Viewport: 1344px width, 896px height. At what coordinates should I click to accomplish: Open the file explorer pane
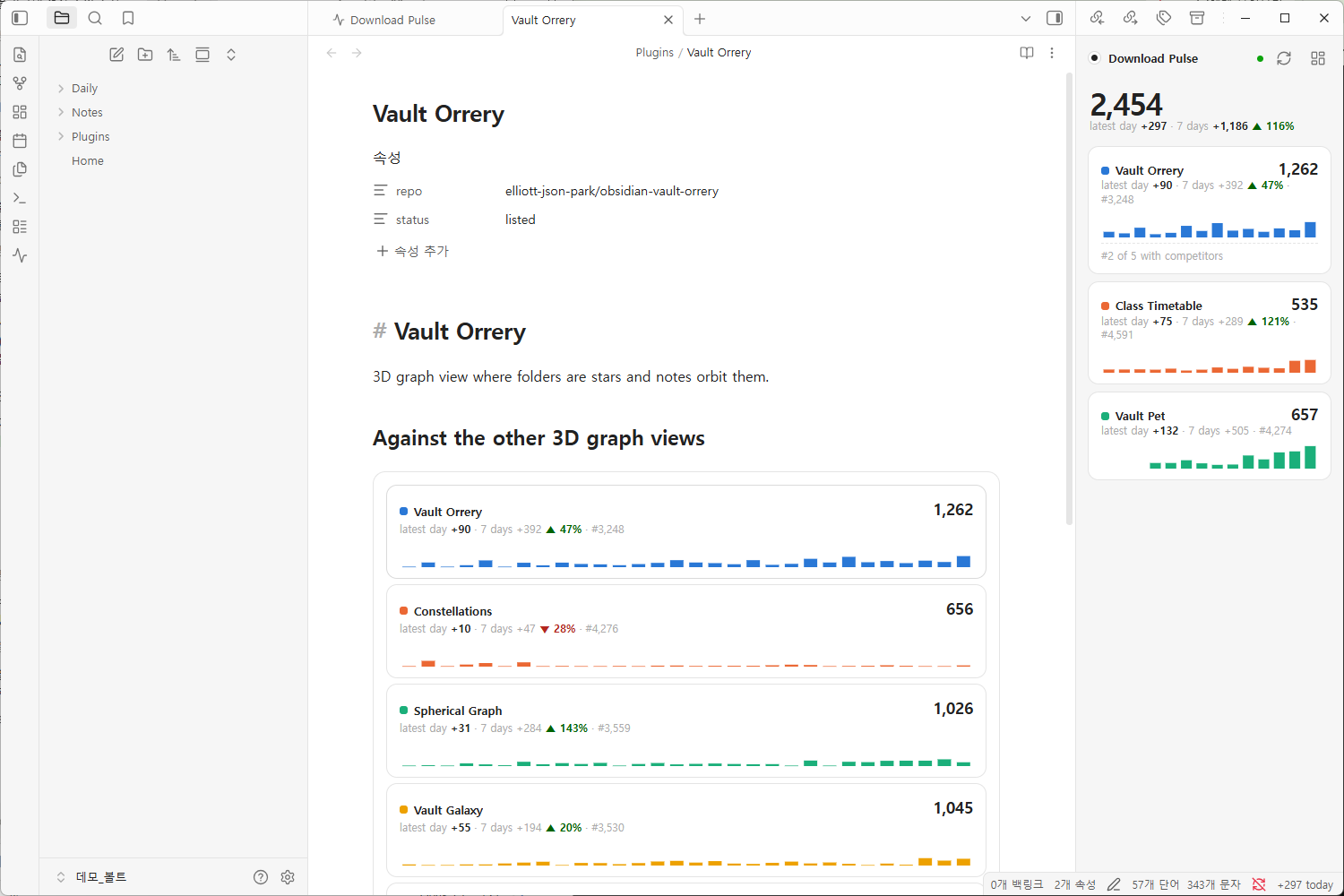point(62,18)
